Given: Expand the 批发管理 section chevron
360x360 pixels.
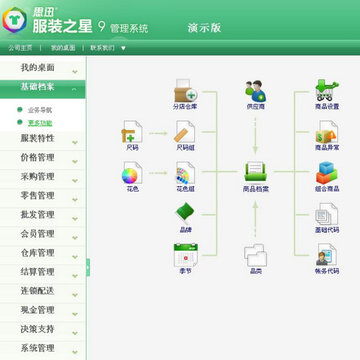Looking at the screenshot, I should tap(75, 219).
